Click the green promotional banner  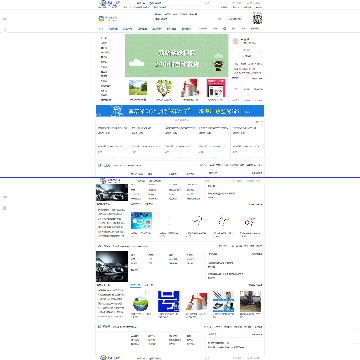(177, 56)
